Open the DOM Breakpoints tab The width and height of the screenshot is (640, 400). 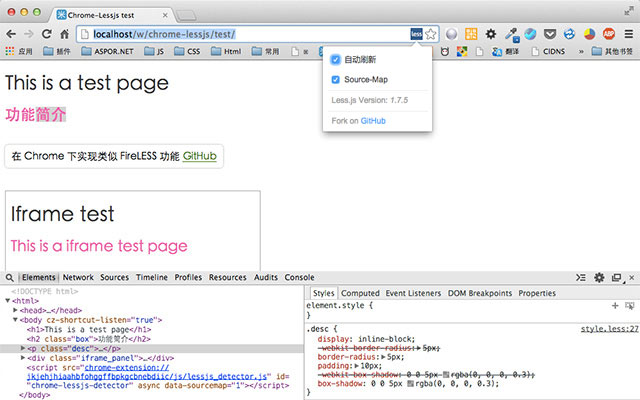480,293
